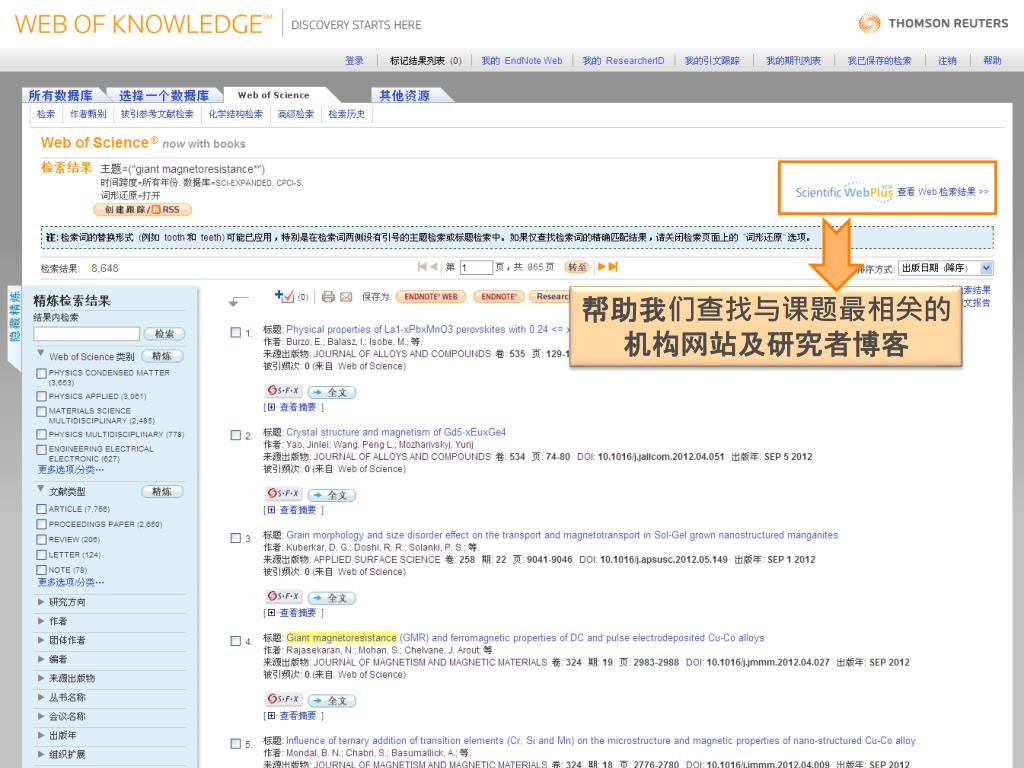Viewport: 1024px width, 768px height.
Task: Click the 登录 link
Action: tap(354, 61)
